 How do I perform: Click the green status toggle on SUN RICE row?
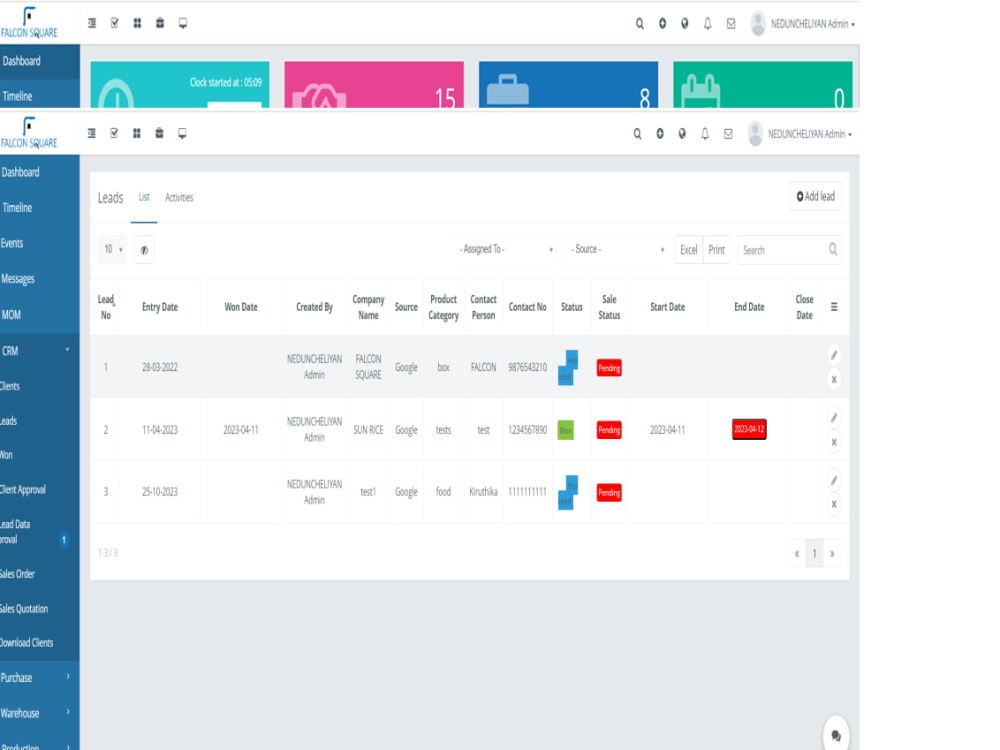click(x=568, y=429)
